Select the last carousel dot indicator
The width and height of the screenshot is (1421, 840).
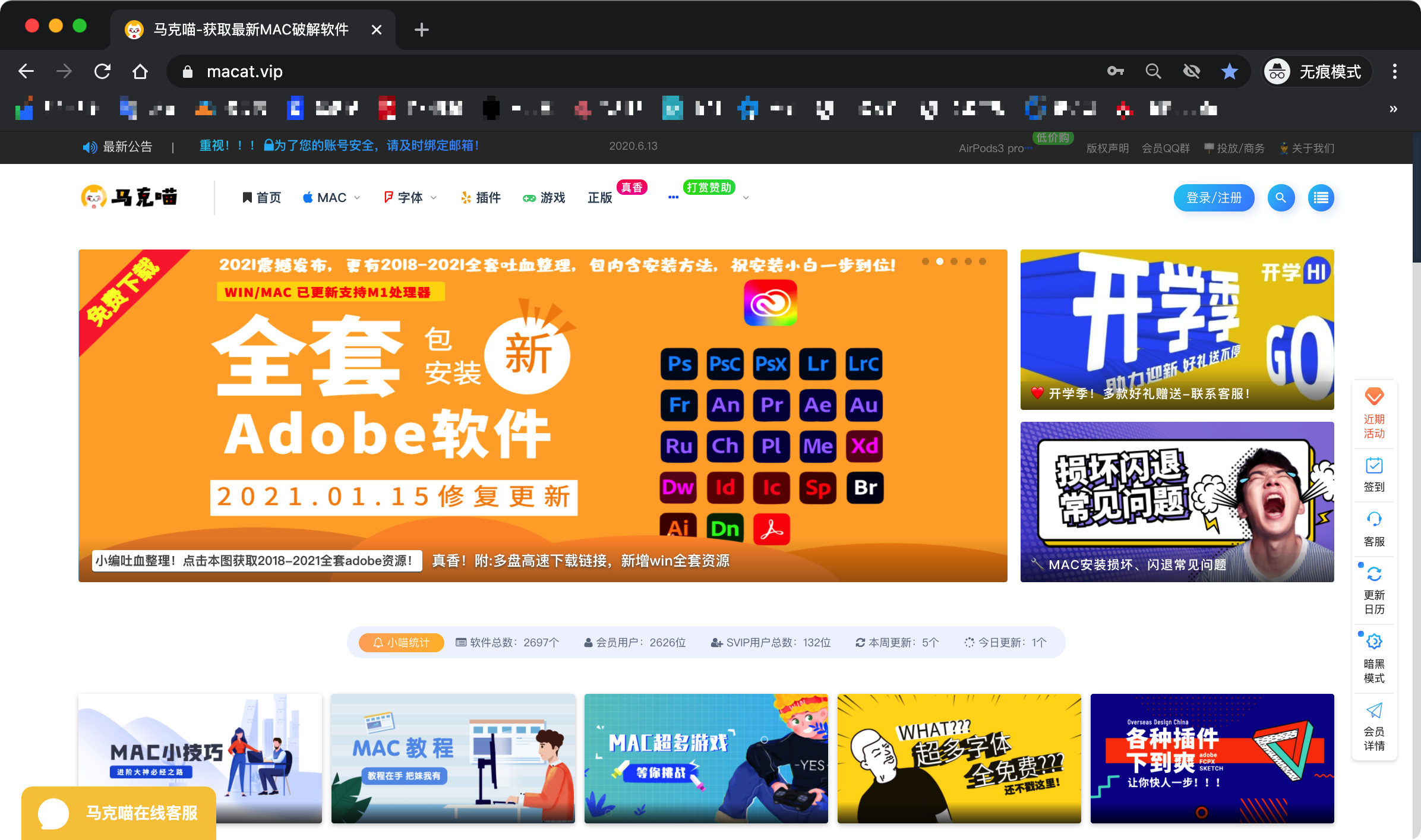(x=983, y=261)
